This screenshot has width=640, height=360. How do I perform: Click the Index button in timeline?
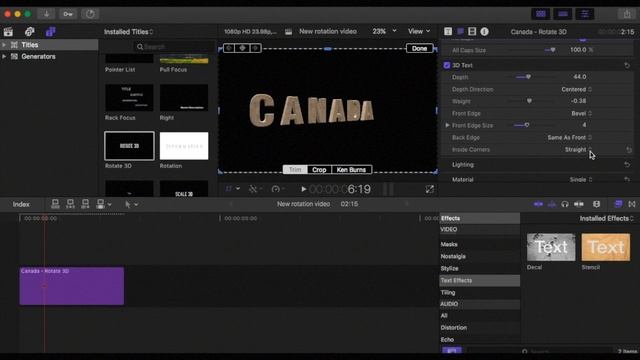pyautogui.click(x=21, y=204)
